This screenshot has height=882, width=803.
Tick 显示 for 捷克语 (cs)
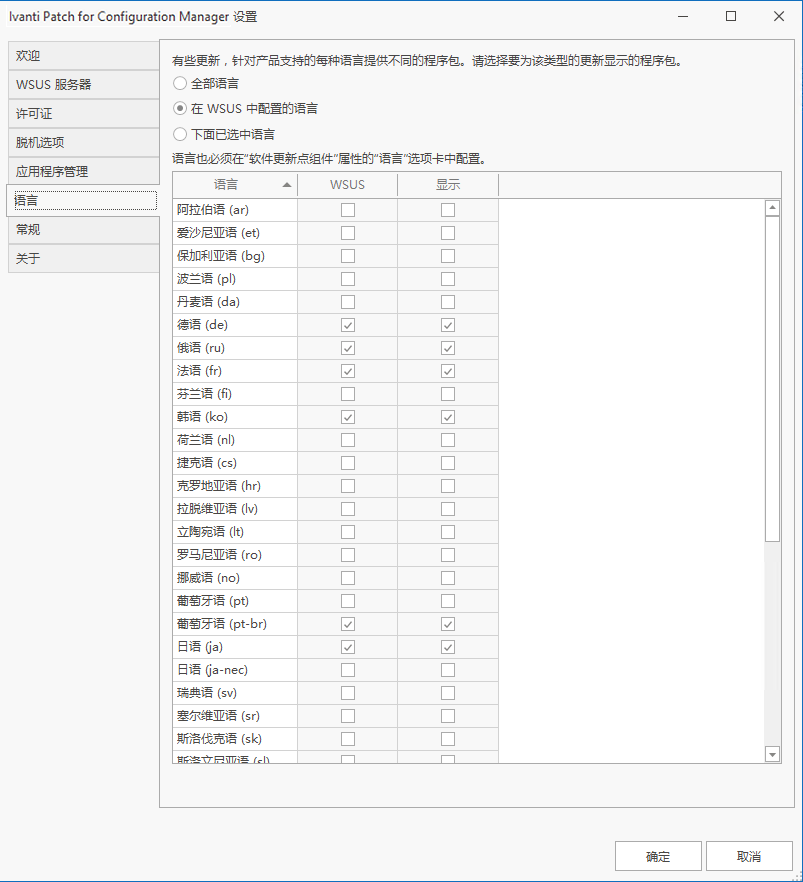[x=448, y=463]
